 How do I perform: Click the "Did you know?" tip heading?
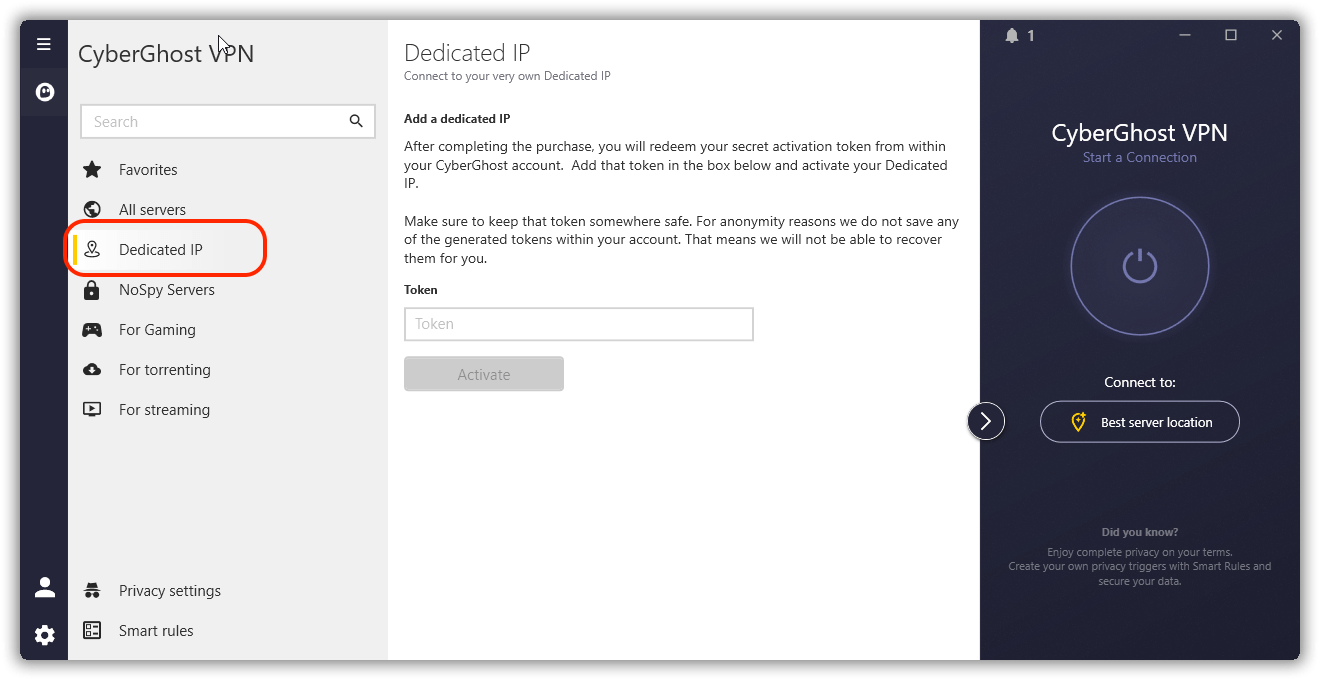click(x=1140, y=532)
